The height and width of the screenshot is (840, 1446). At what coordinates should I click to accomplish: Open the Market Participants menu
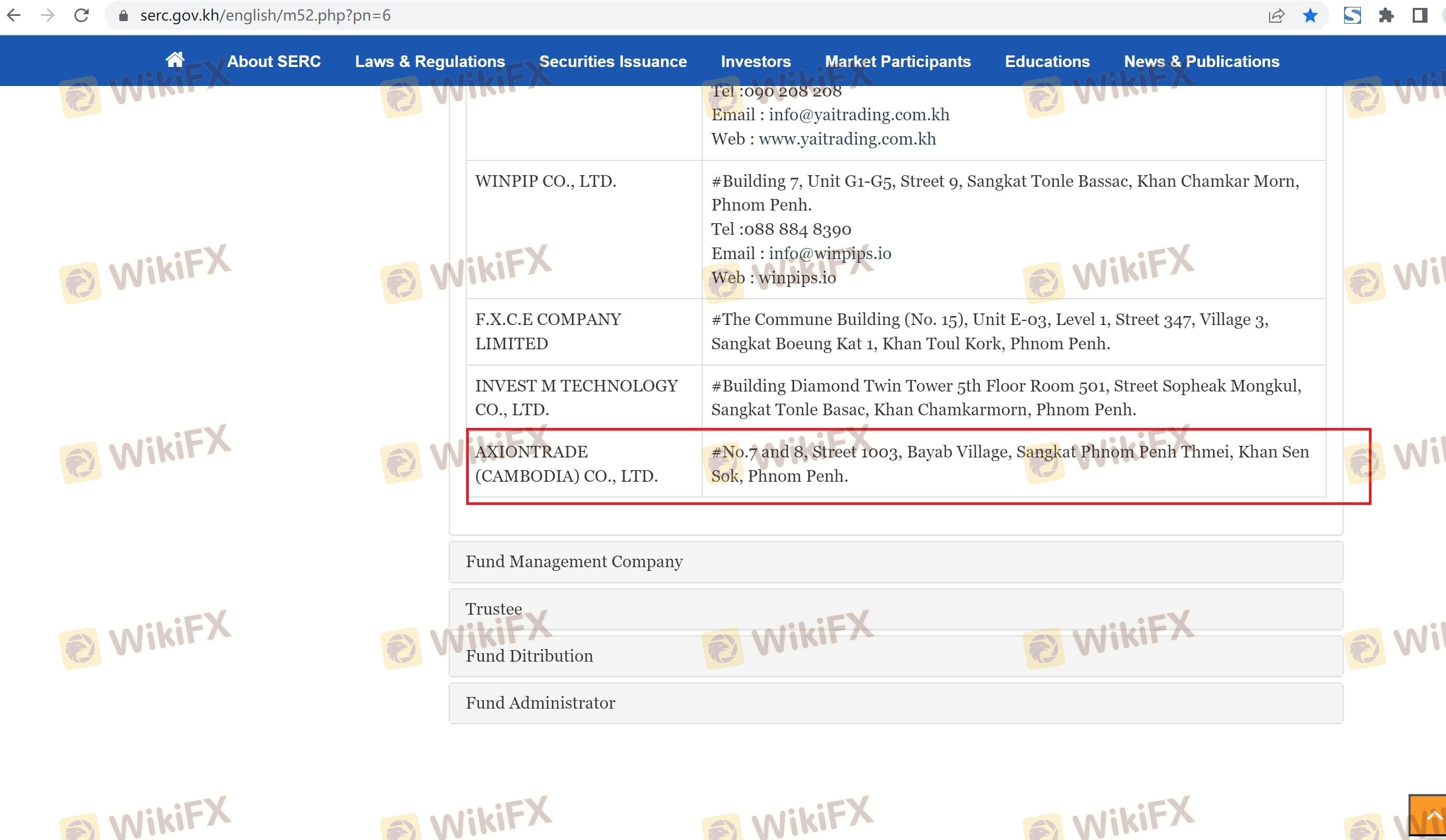(x=897, y=61)
